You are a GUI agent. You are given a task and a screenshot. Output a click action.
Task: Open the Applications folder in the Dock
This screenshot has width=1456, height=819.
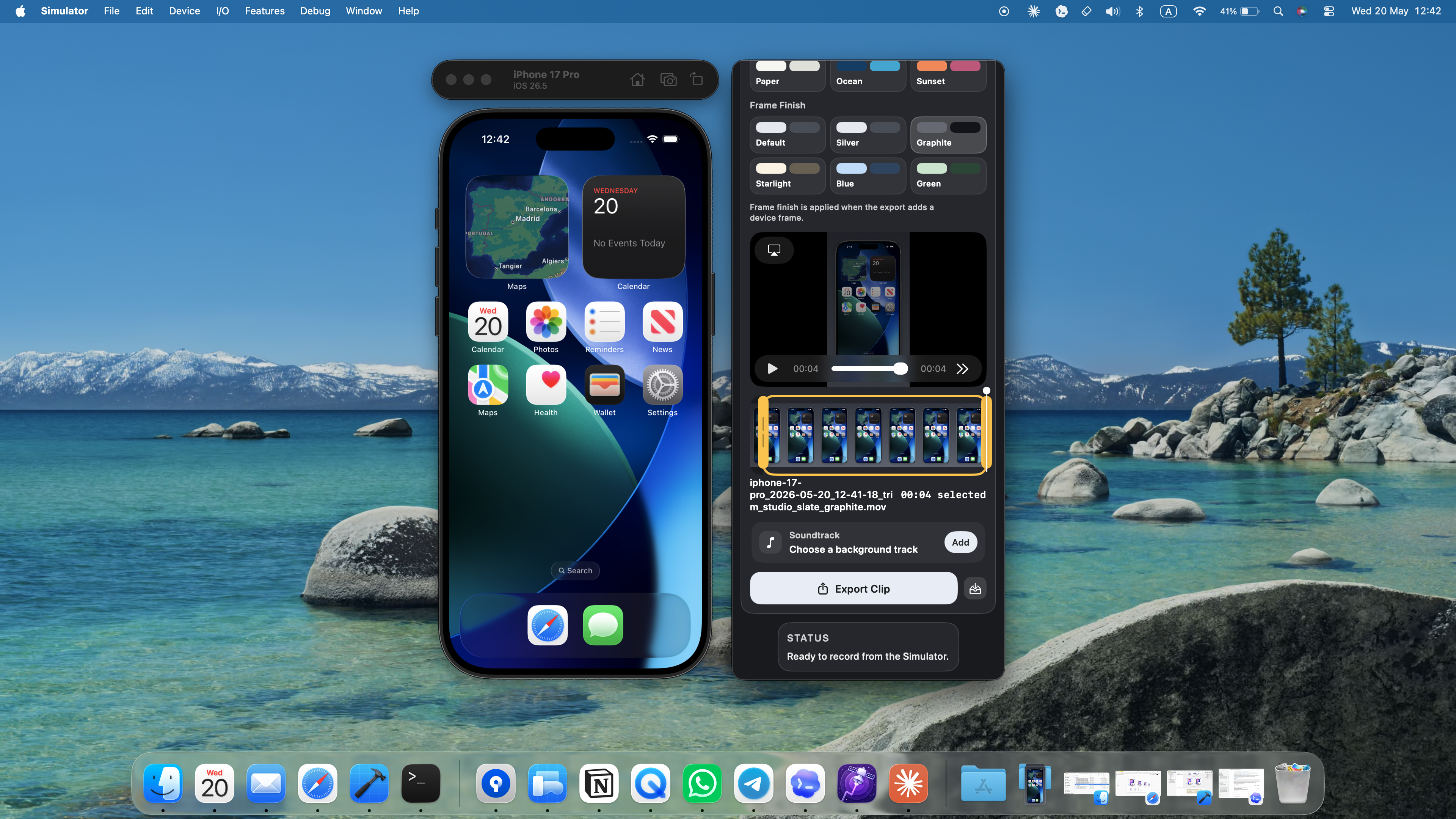983,784
